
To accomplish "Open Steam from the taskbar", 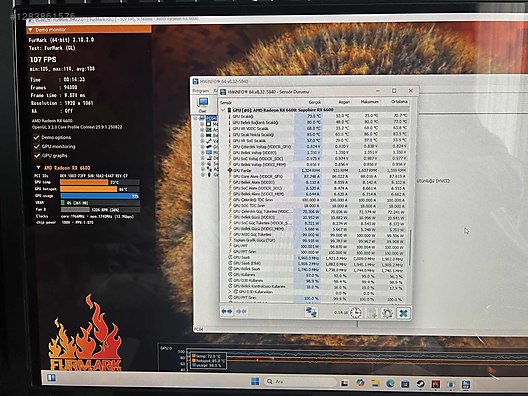I will click(x=420, y=384).
